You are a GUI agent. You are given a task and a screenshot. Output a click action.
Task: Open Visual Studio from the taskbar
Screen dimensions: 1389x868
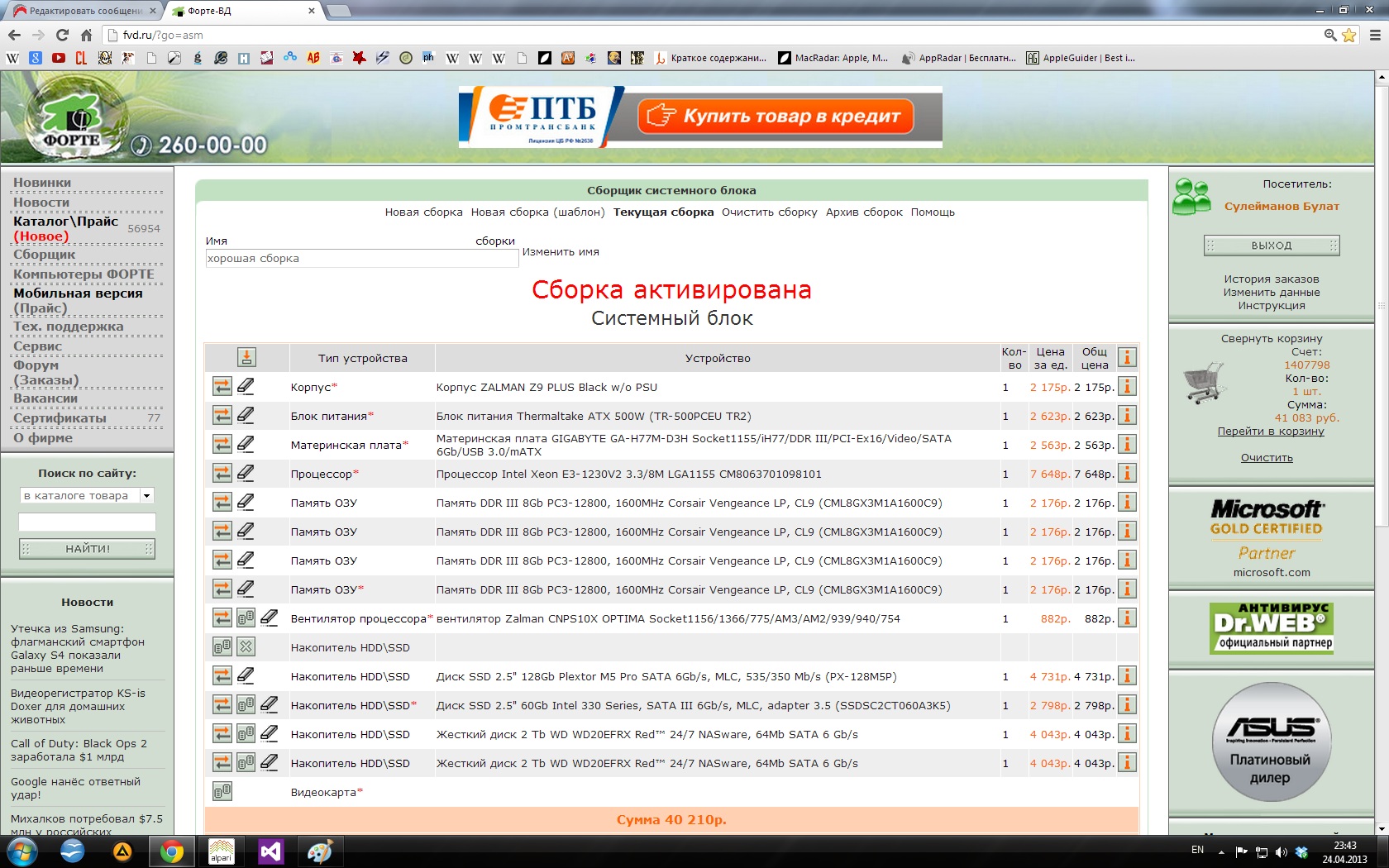(x=270, y=851)
